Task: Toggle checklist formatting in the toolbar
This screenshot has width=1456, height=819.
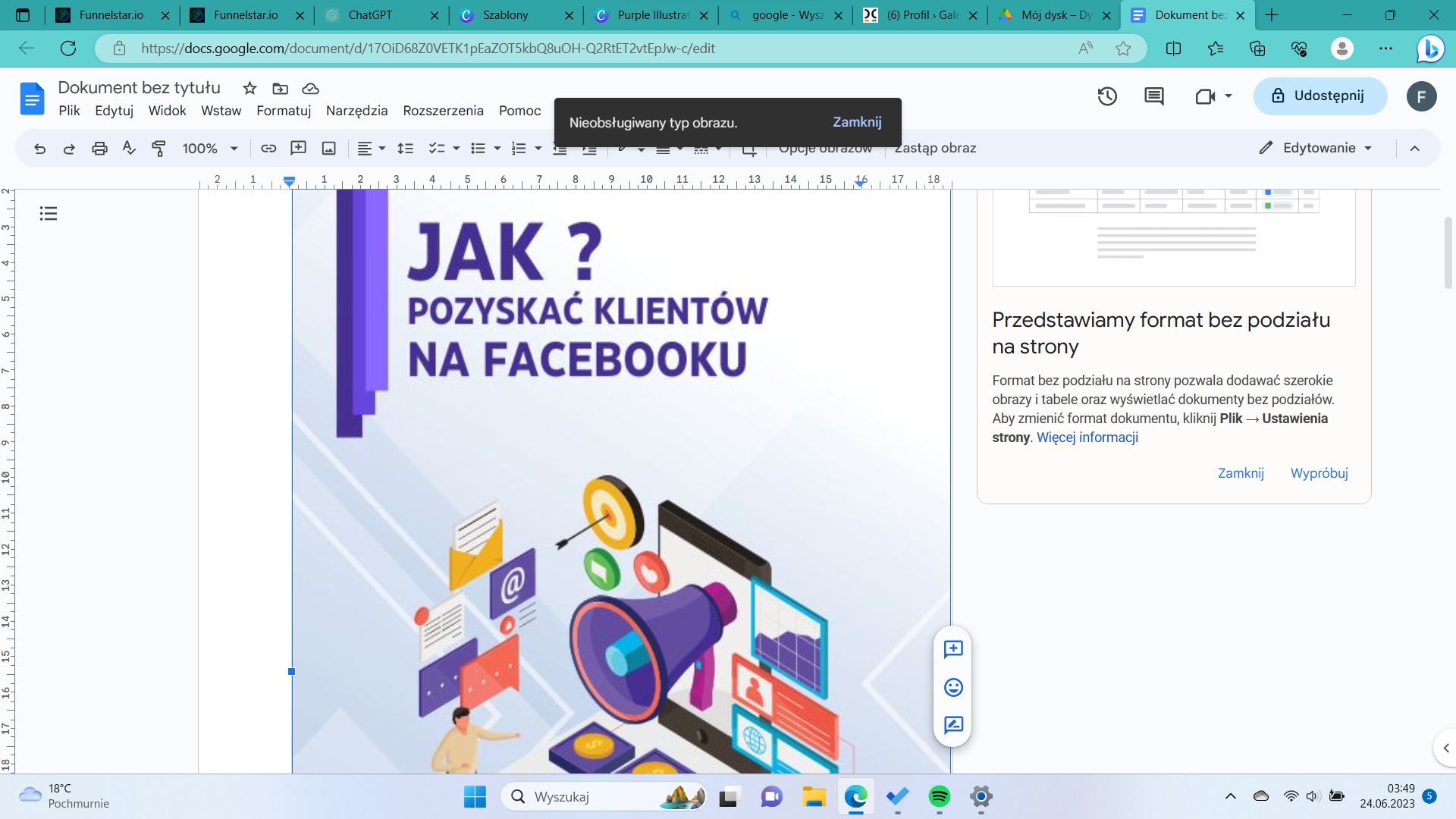Action: pyautogui.click(x=437, y=148)
